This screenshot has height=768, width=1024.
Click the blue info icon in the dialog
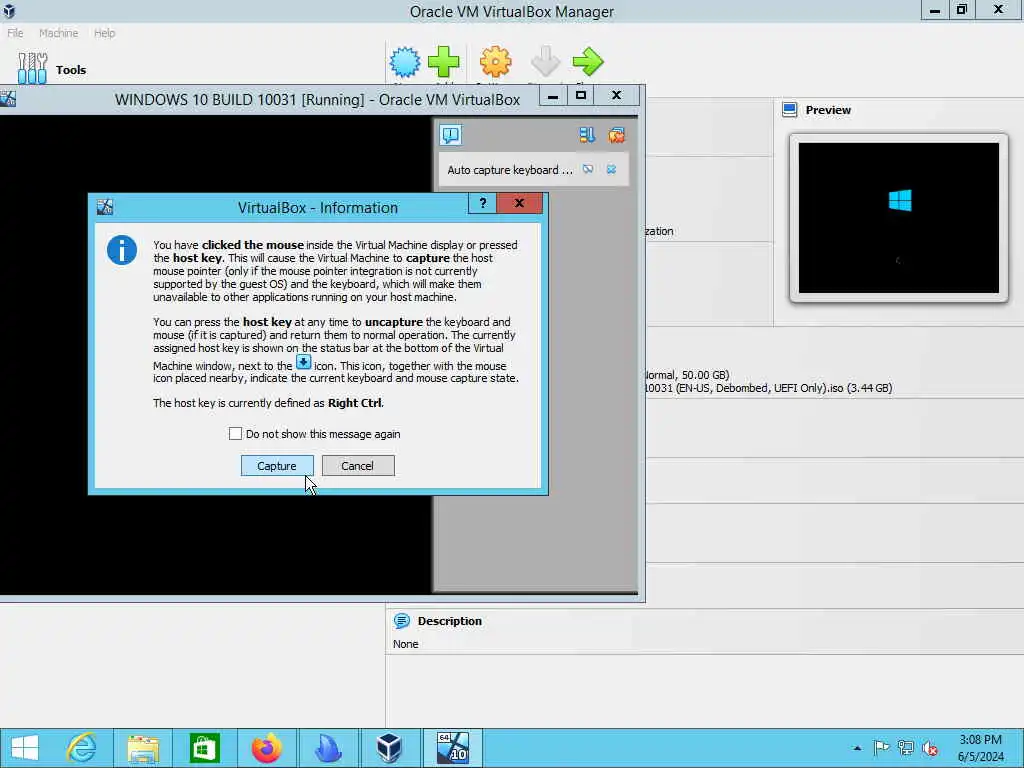[122, 250]
